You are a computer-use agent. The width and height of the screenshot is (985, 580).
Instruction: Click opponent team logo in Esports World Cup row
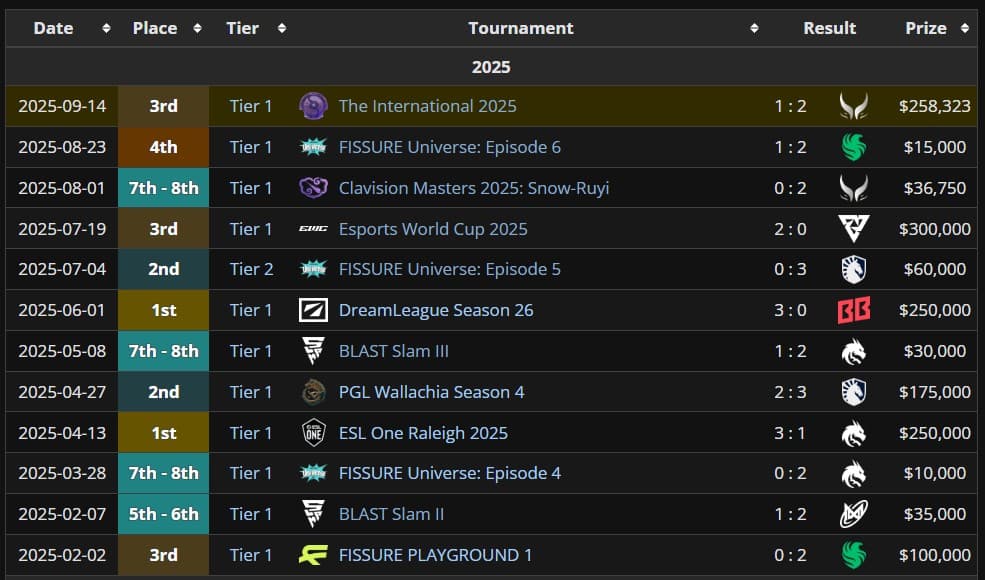coord(853,229)
